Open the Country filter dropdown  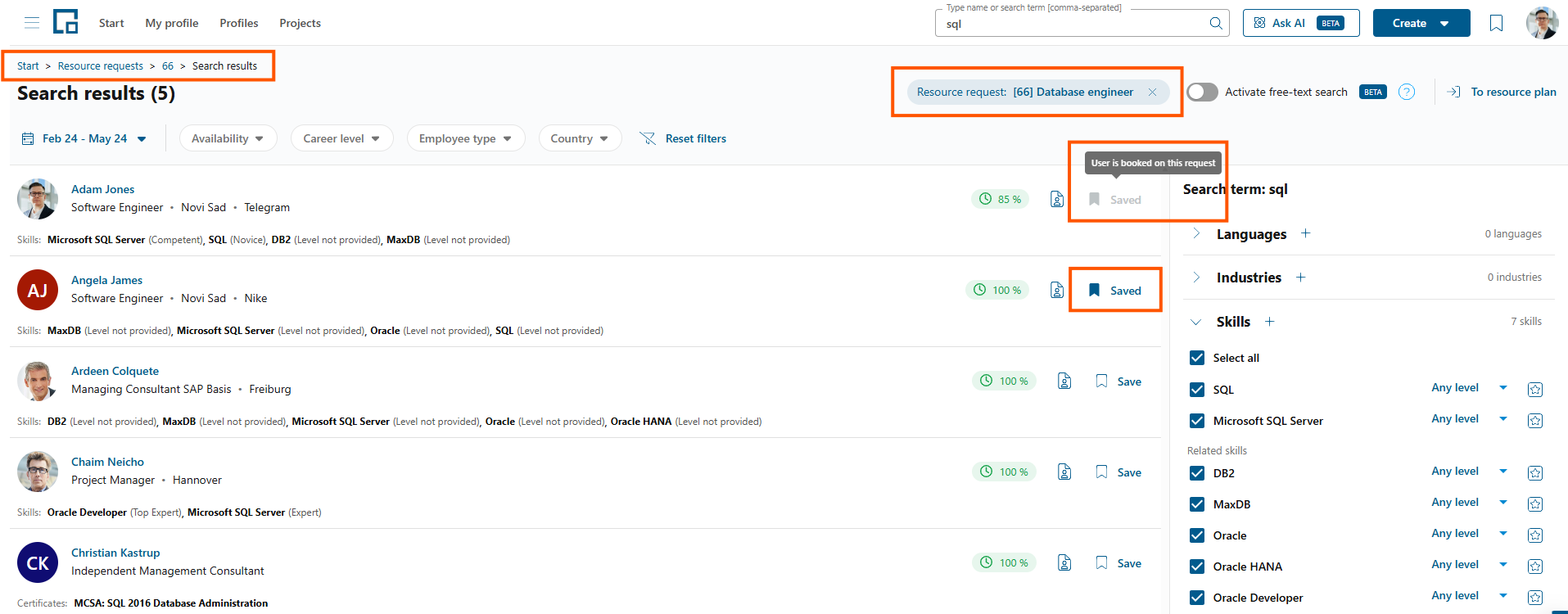click(580, 138)
